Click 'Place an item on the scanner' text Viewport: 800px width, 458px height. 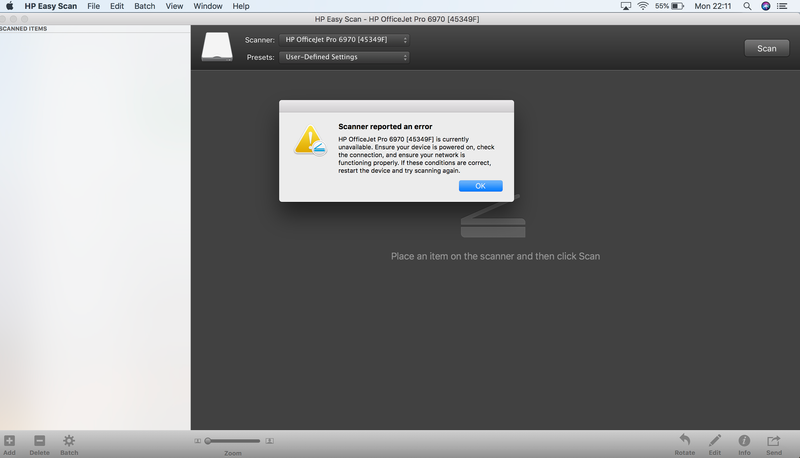coord(495,257)
